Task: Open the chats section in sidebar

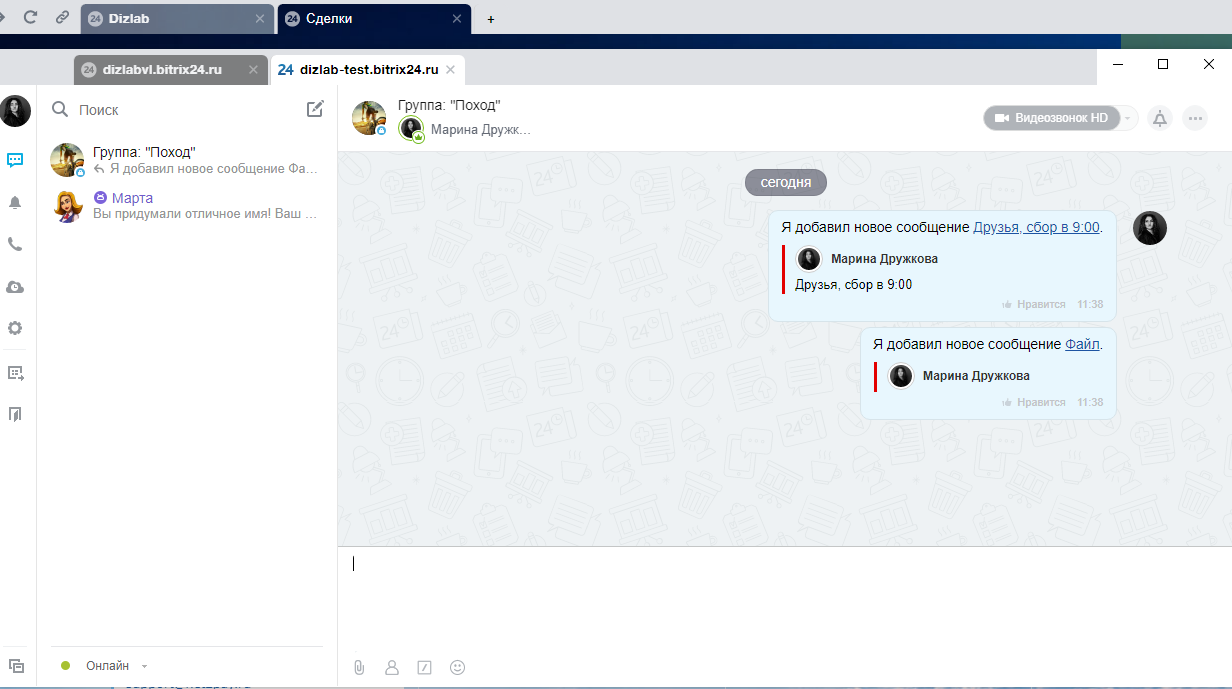Action: tap(15, 160)
